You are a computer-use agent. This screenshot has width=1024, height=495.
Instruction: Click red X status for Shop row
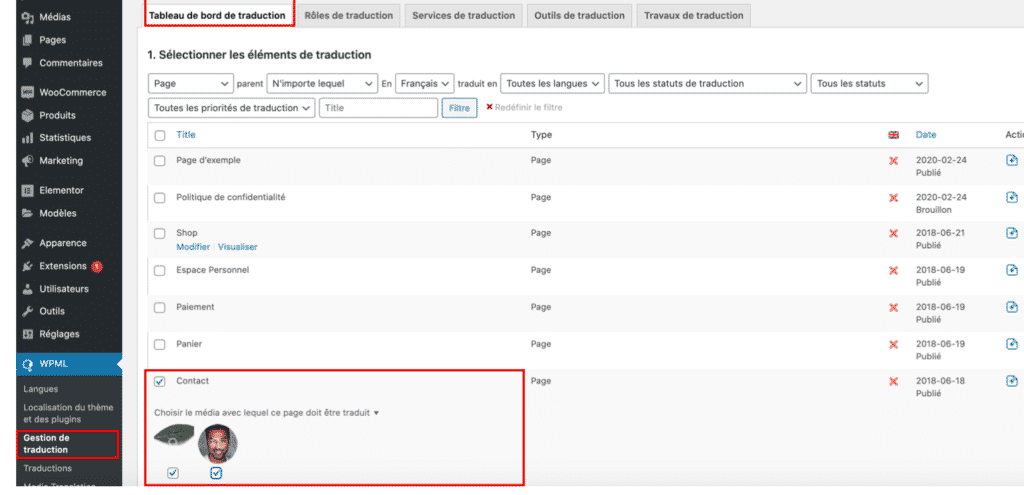tap(893, 234)
